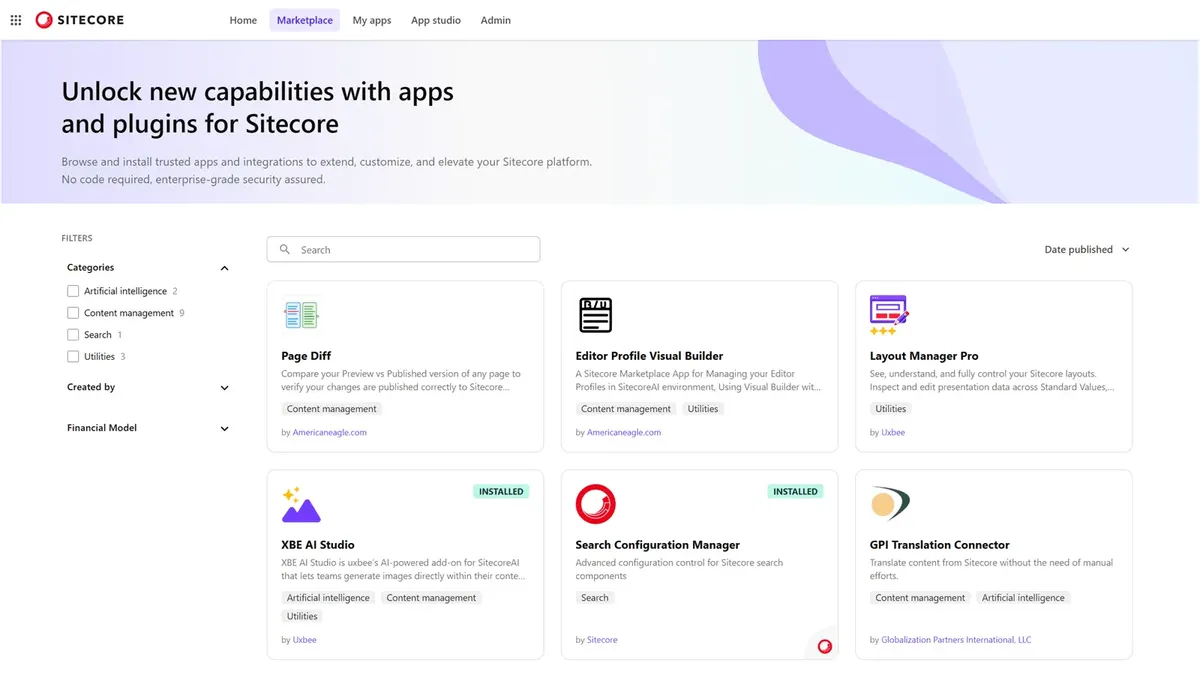Select the GPI Translation Connector icon
1200x675 pixels.
tap(889, 503)
